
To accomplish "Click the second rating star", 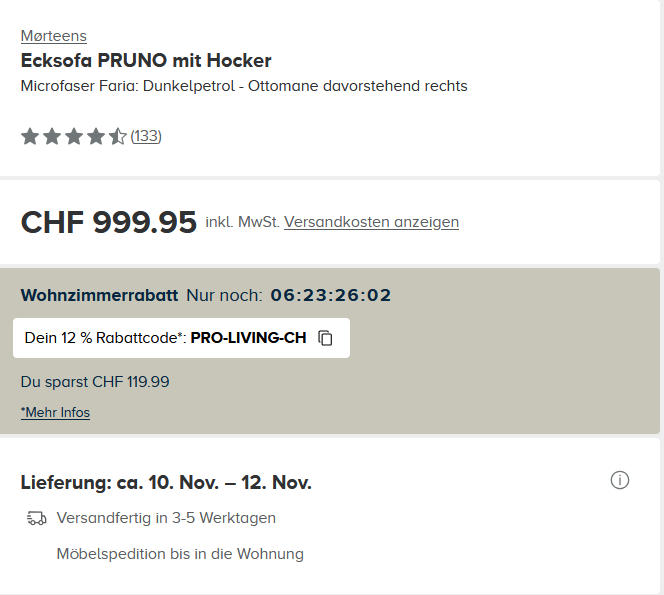I will pyautogui.click(x=52, y=136).
